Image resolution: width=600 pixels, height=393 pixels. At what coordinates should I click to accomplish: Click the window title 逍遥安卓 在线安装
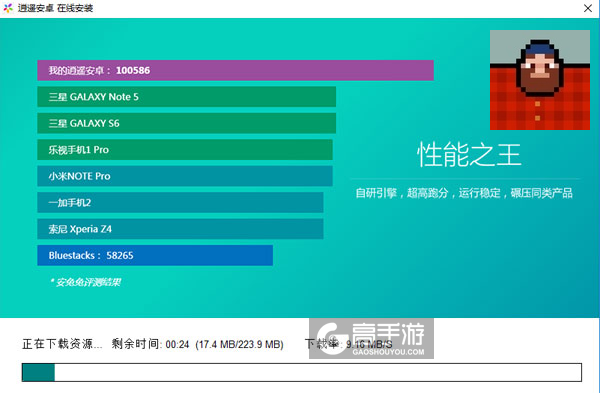point(55,8)
